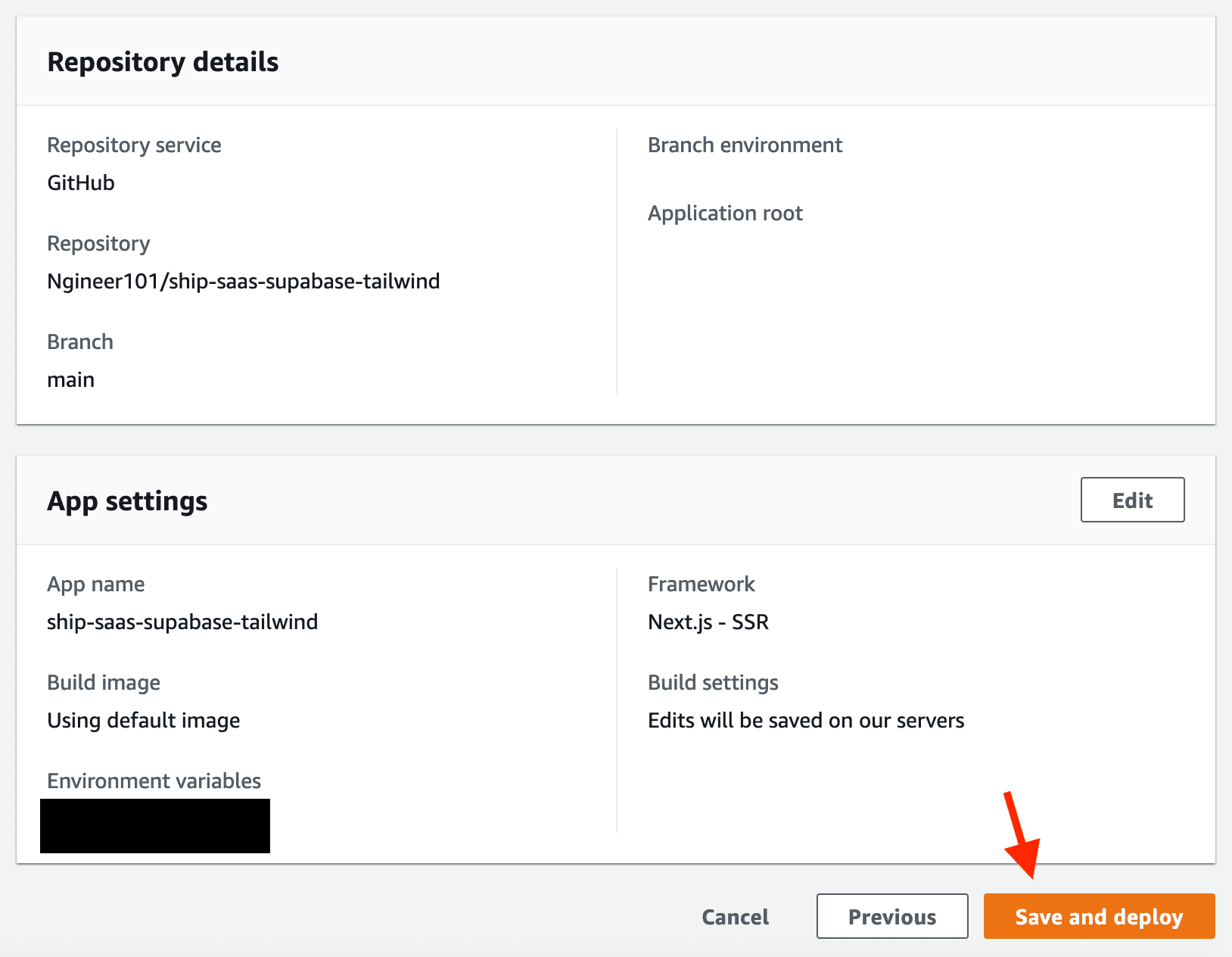Go back with the Previous button
The image size is (1232, 957).
pos(892,916)
